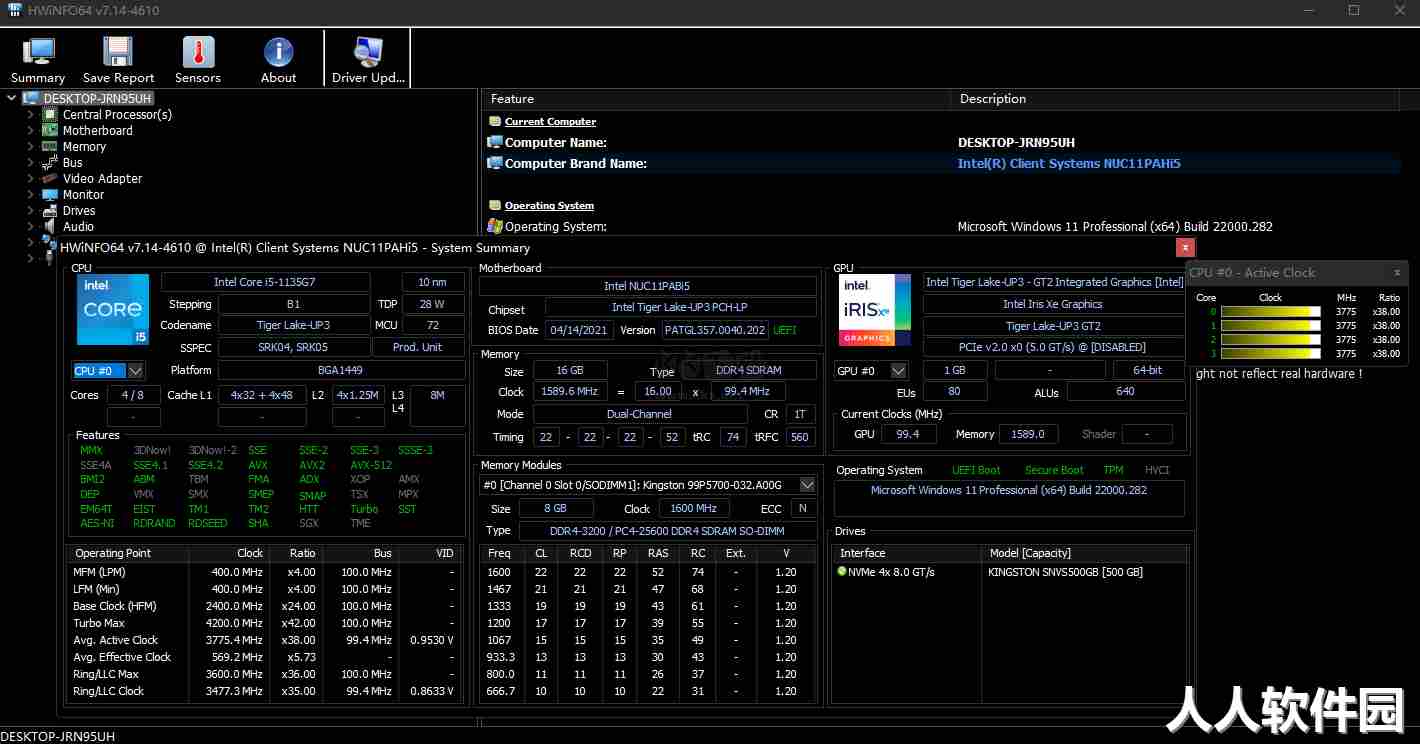Screen dimensions: 1420x744
Task: Click the Dual-Channel memory mode field
Action: coord(639,414)
